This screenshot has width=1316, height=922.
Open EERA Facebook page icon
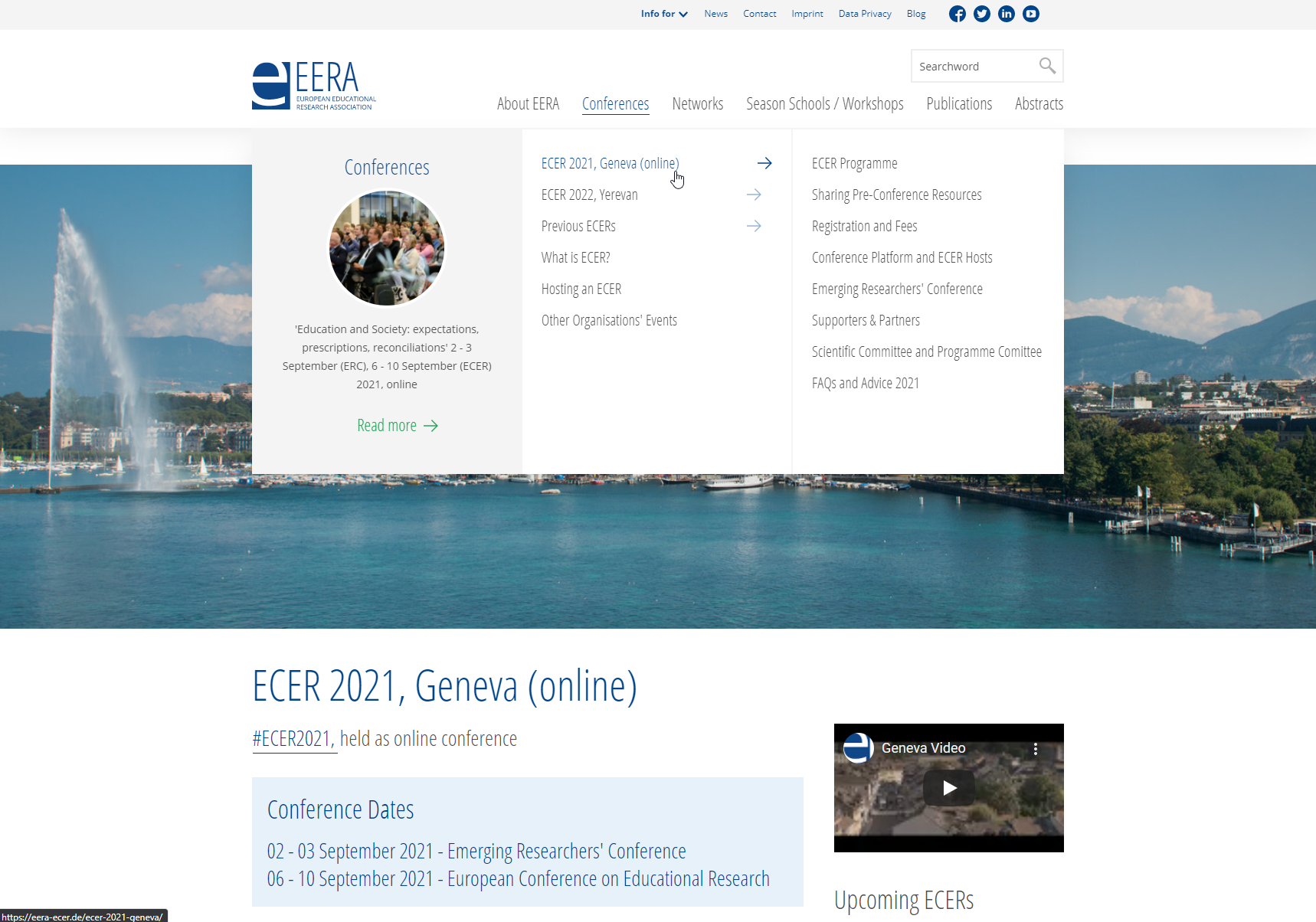(x=957, y=14)
